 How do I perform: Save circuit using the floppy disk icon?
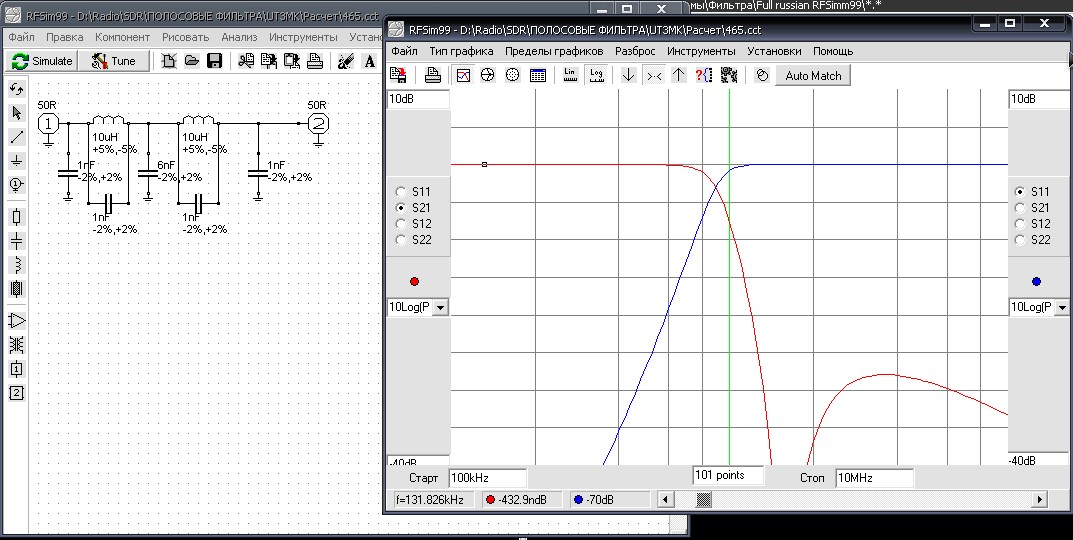tap(214, 61)
